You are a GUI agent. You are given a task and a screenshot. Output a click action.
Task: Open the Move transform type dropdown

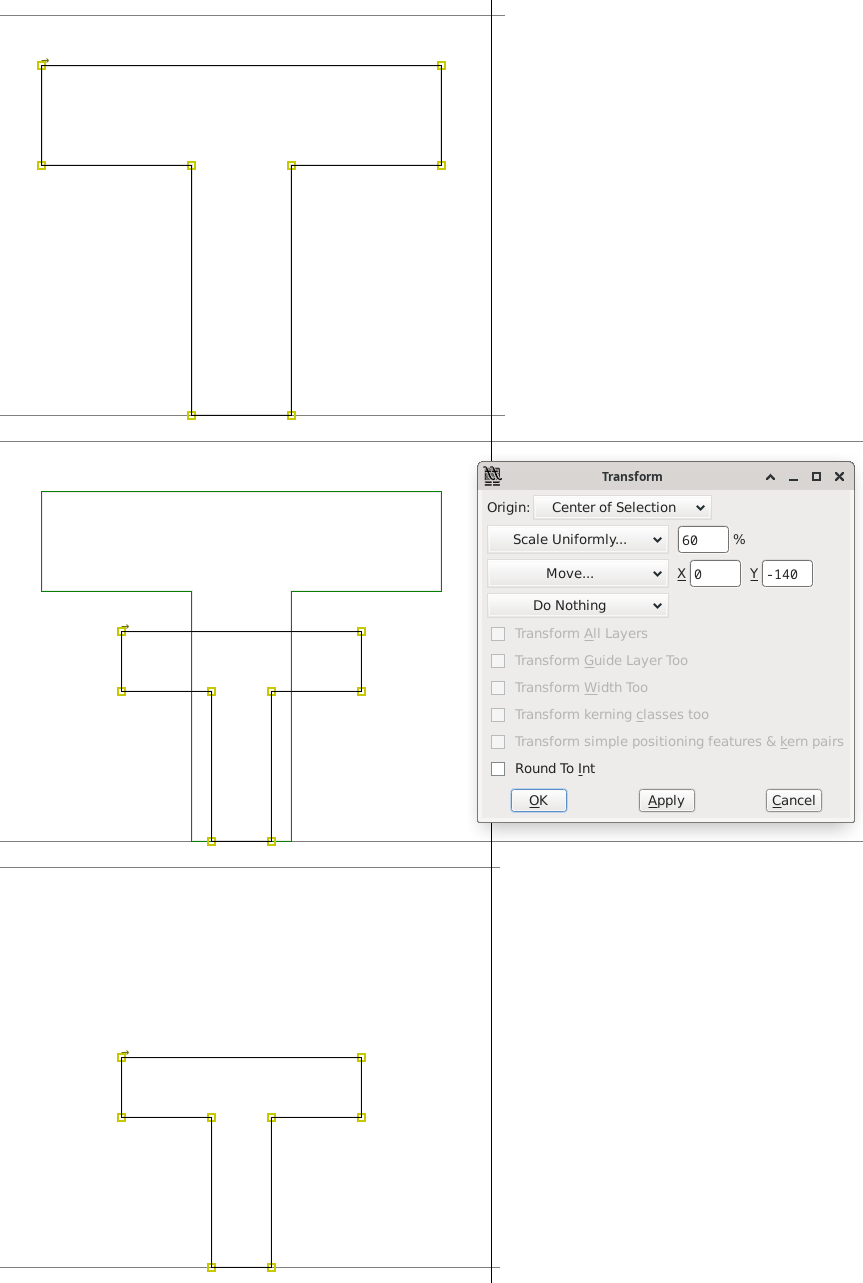577,573
